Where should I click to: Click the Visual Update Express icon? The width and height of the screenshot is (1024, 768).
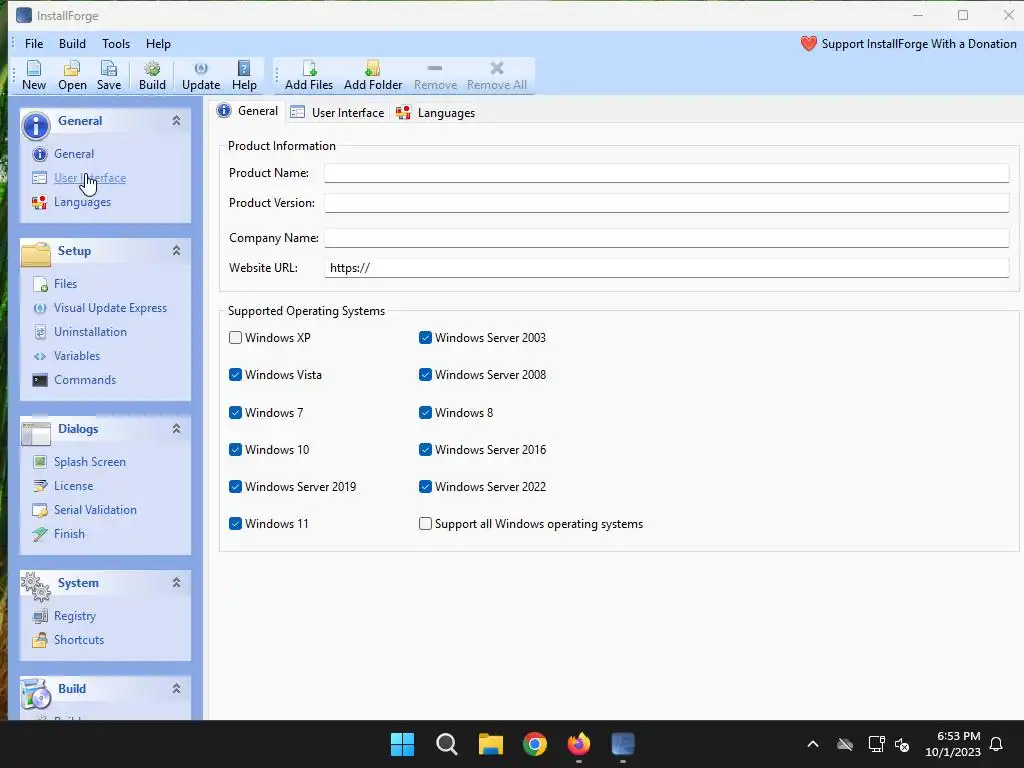(40, 308)
